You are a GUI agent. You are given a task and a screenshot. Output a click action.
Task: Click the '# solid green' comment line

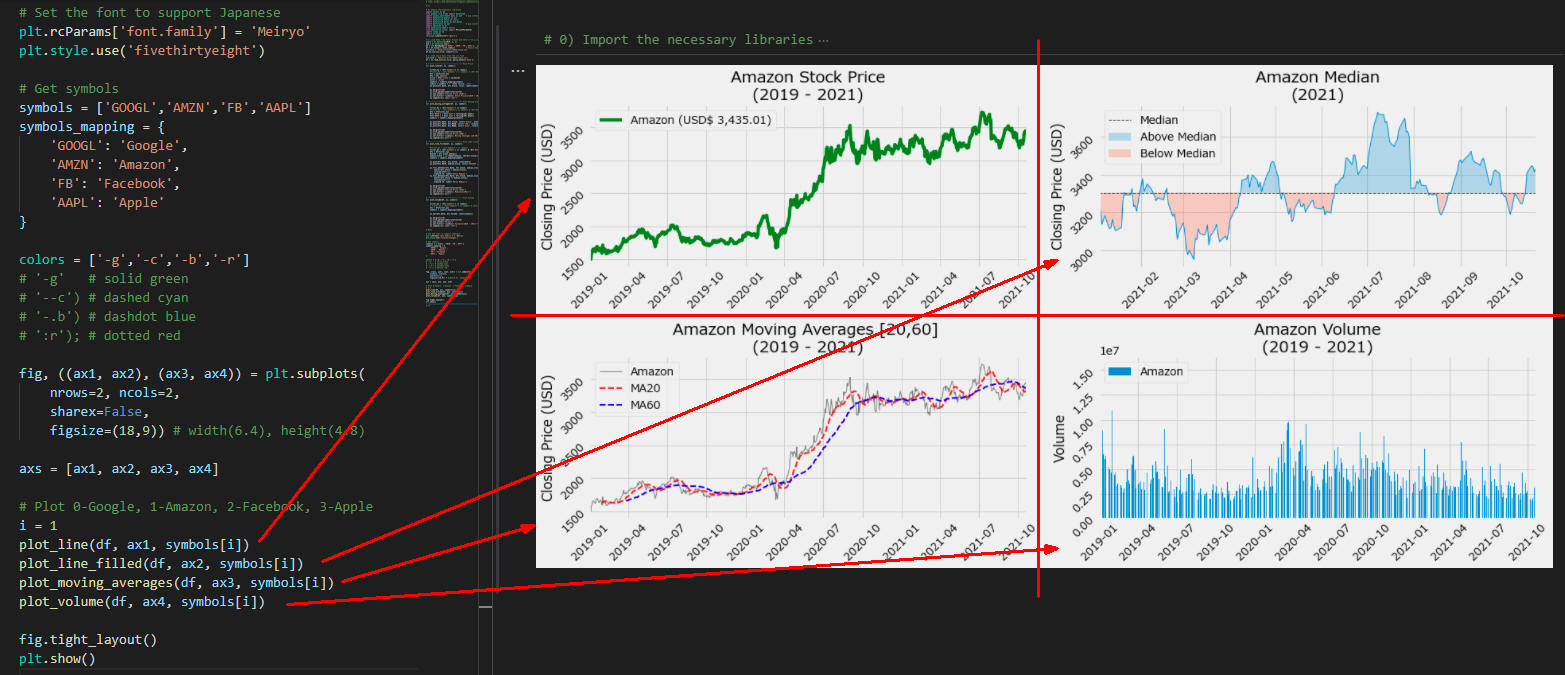tap(103, 278)
